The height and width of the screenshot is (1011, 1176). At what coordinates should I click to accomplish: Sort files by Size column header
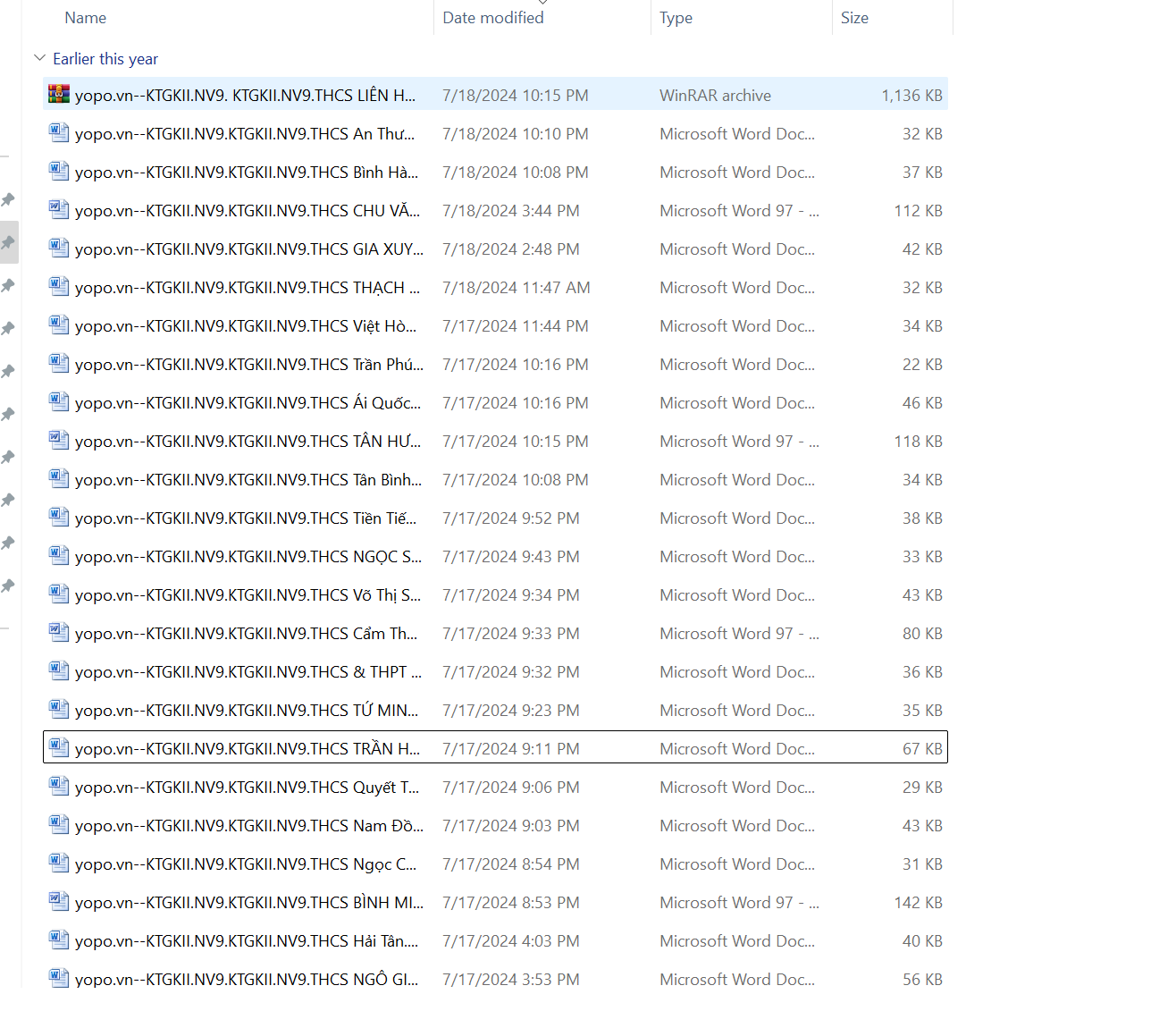[854, 18]
